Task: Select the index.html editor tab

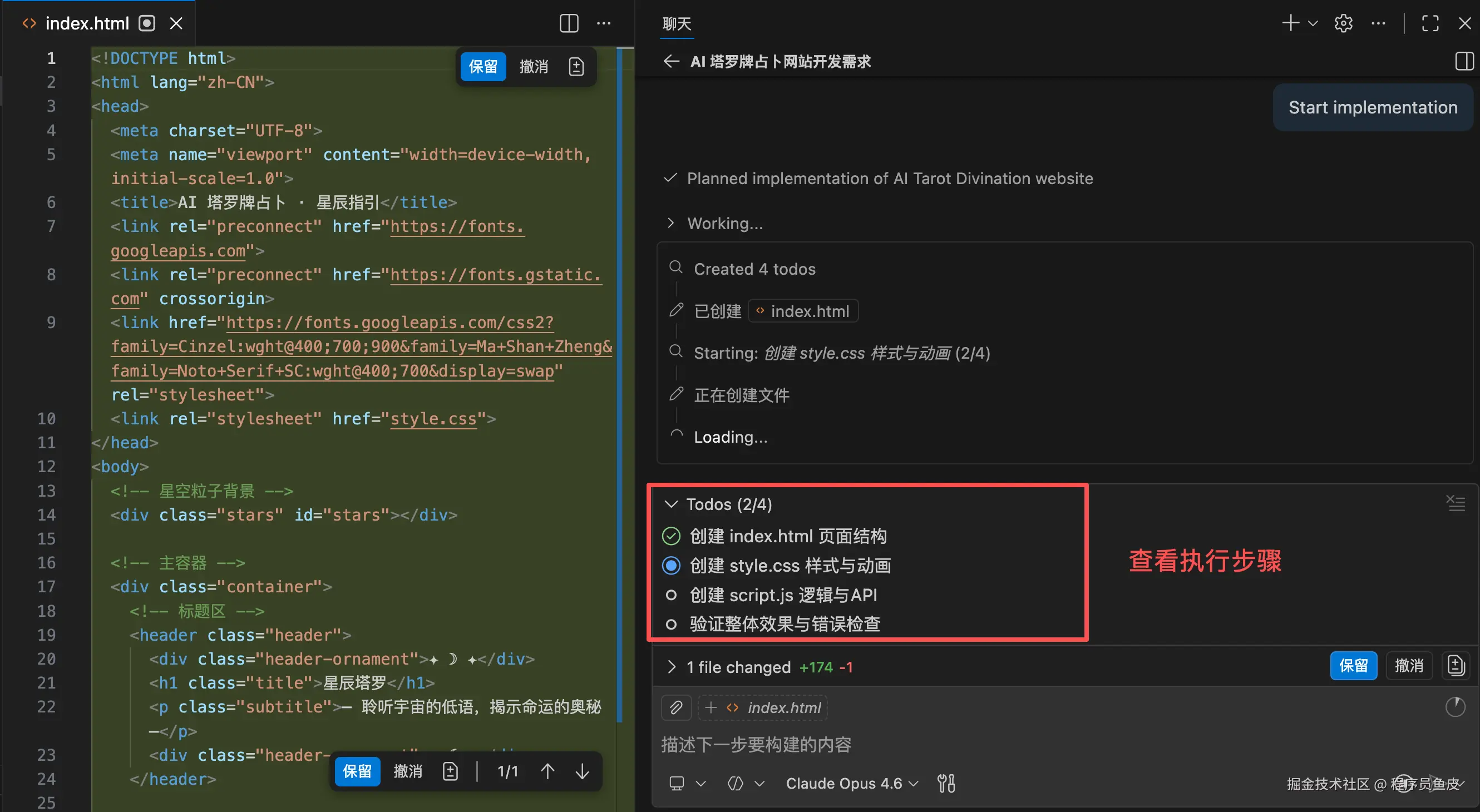Action: coord(87,23)
